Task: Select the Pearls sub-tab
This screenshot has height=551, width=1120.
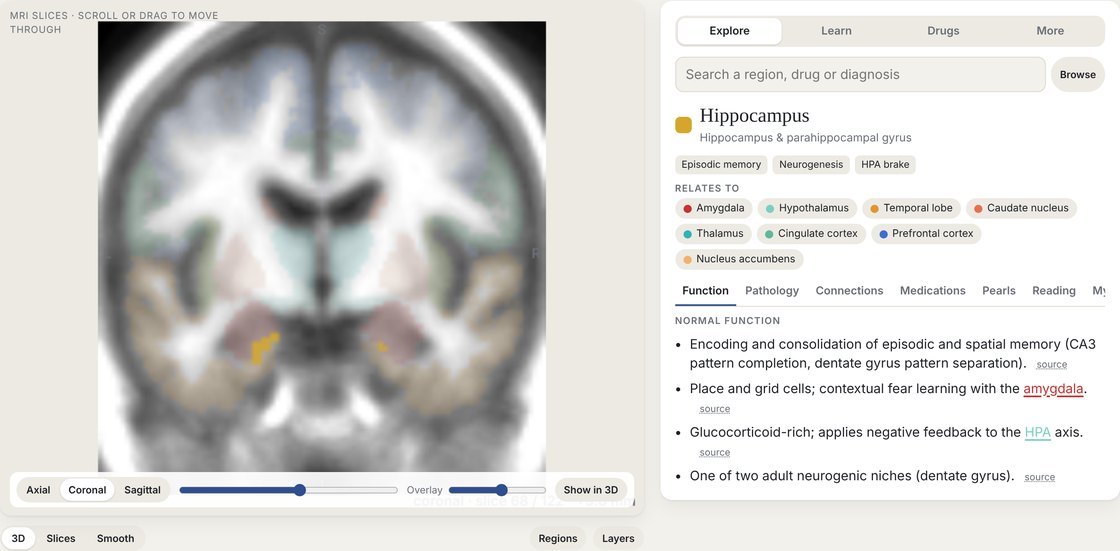Action: (999, 291)
